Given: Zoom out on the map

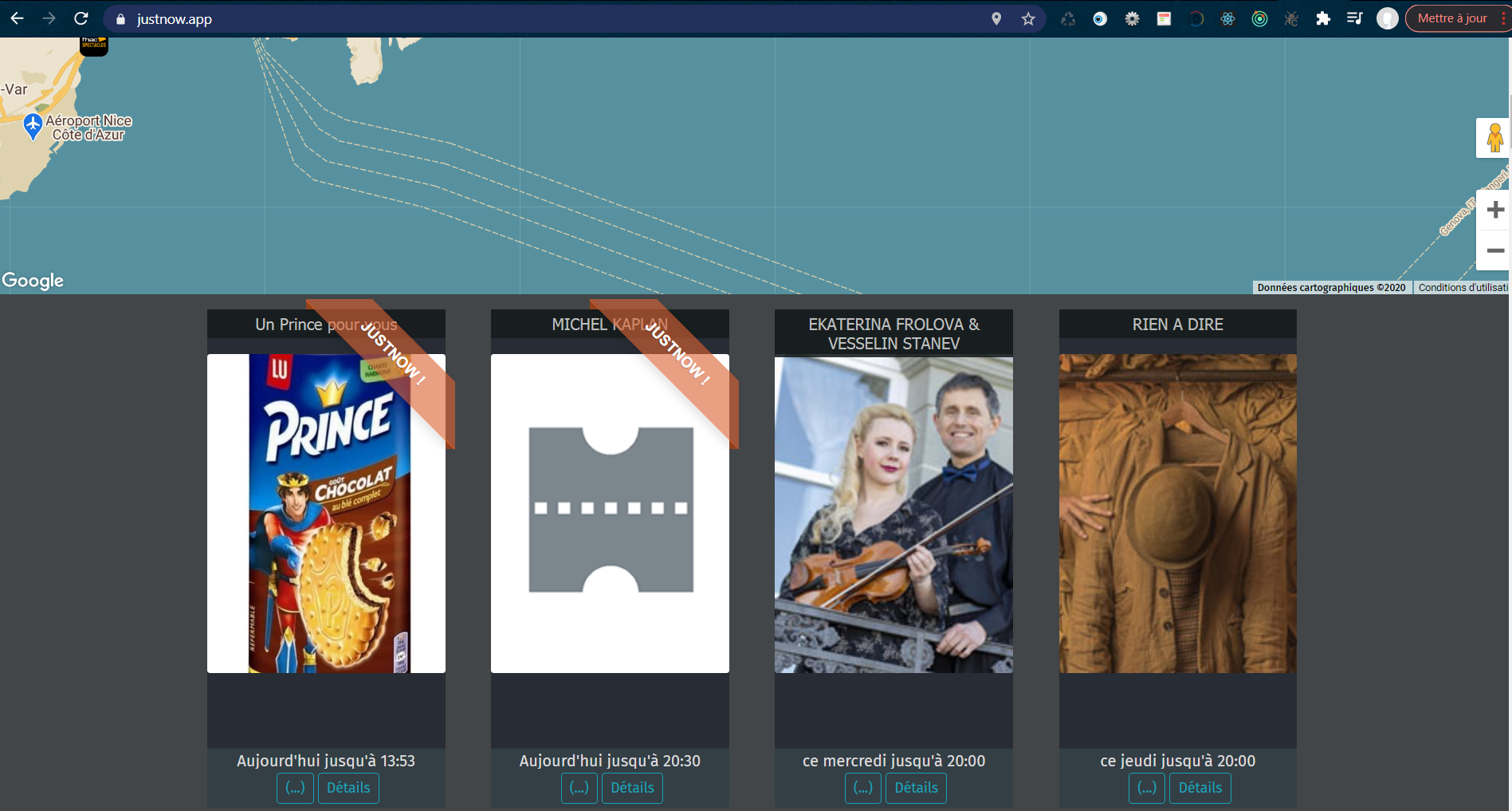Looking at the screenshot, I should pos(1495,250).
